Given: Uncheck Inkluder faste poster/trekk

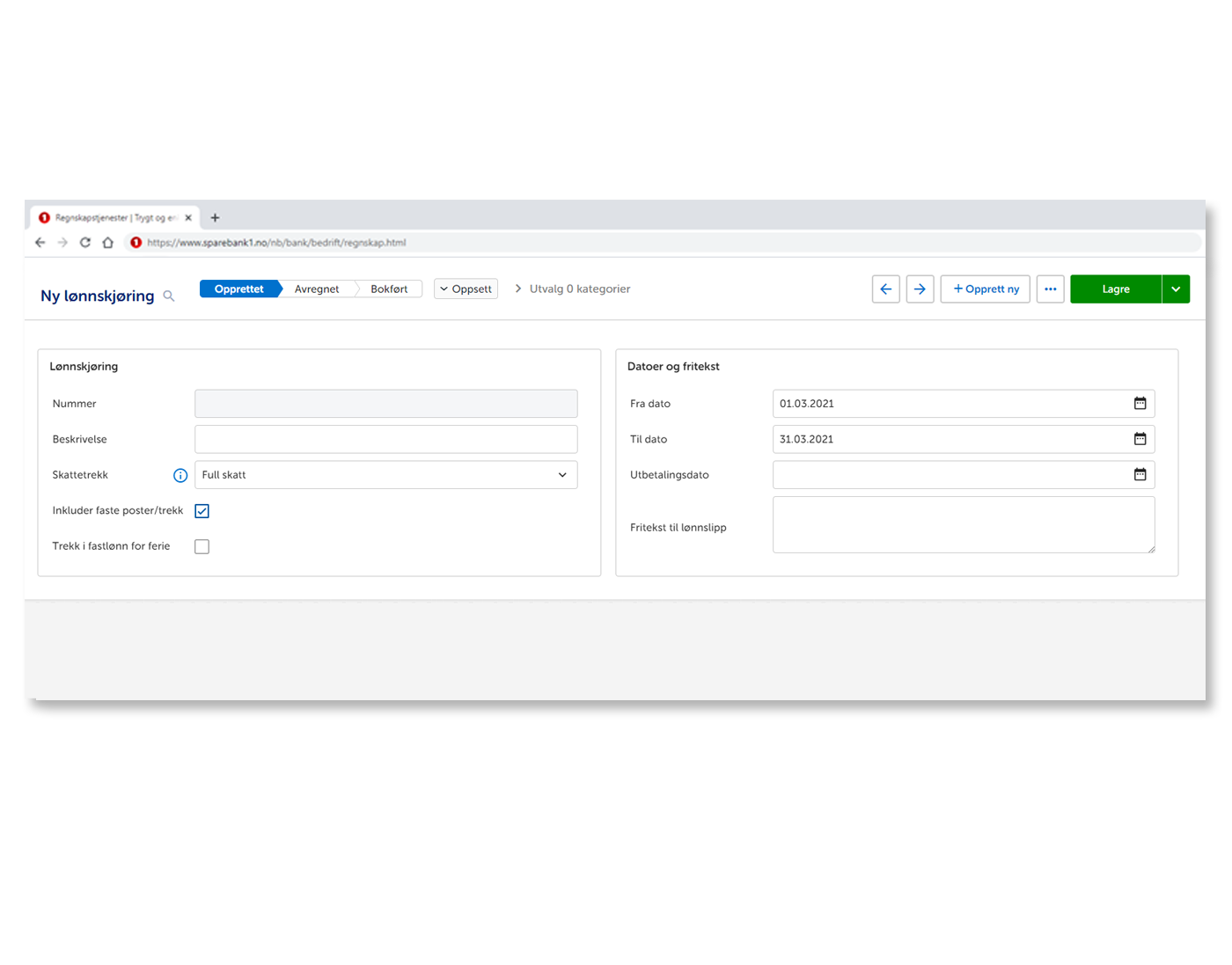Looking at the screenshot, I should (x=202, y=511).
